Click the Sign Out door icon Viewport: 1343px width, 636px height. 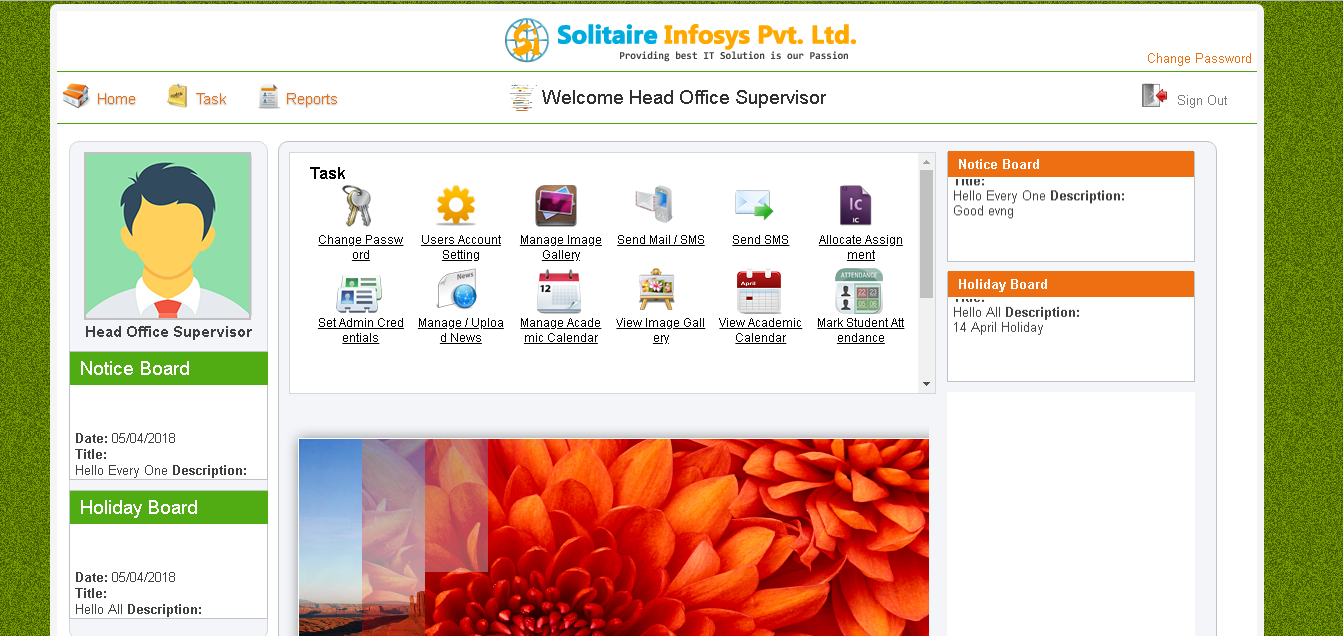pos(1155,96)
